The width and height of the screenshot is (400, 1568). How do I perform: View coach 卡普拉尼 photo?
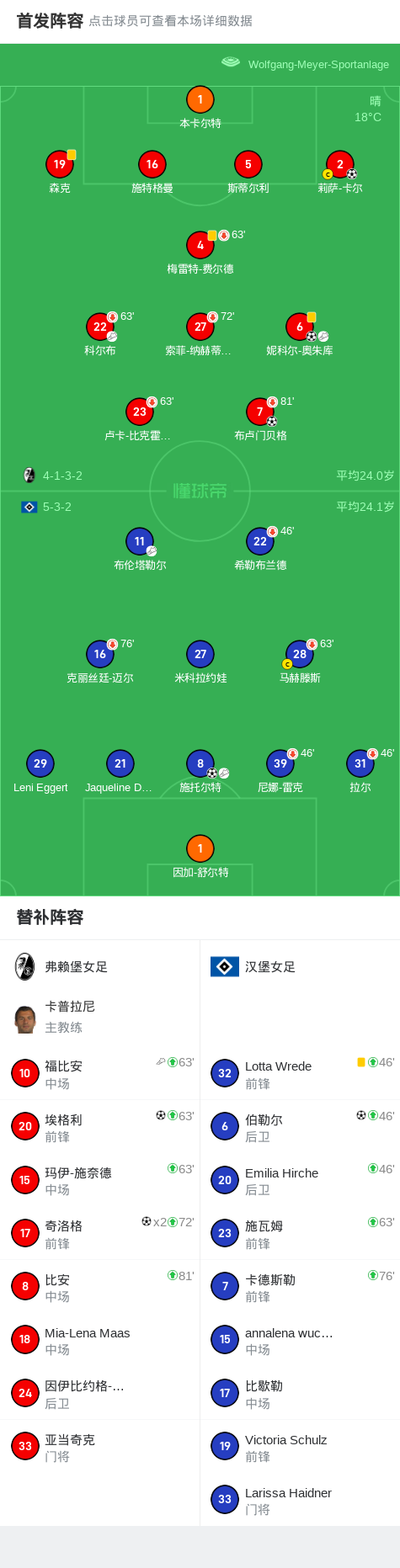click(25, 1018)
